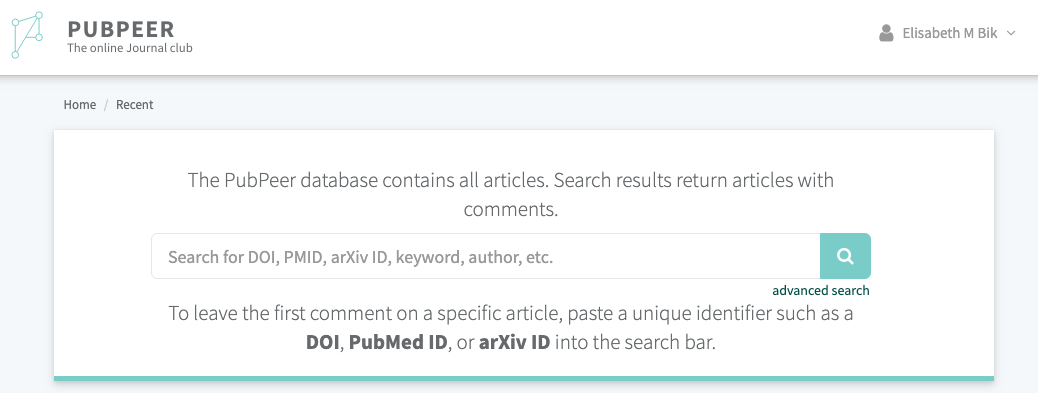Viewport: 1038px width, 393px height.
Task: Click the "PubPeer database contains all articles" sentence
Action: pyautogui.click(x=369, y=180)
